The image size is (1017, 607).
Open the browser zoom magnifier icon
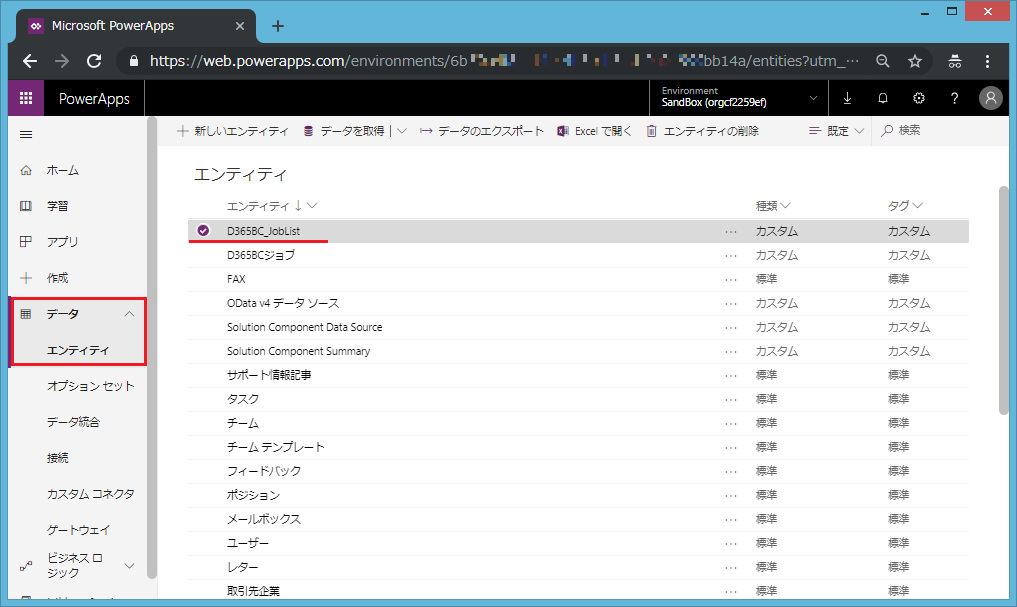click(x=883, y=61)
